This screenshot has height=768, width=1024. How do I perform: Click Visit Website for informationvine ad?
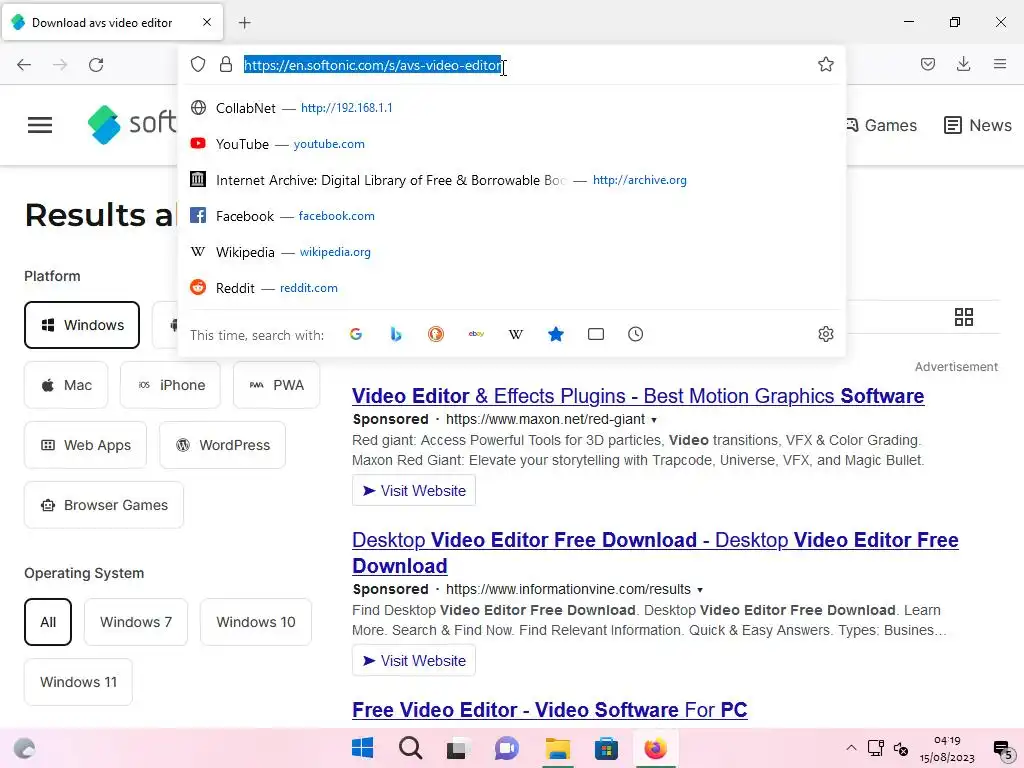414,660
